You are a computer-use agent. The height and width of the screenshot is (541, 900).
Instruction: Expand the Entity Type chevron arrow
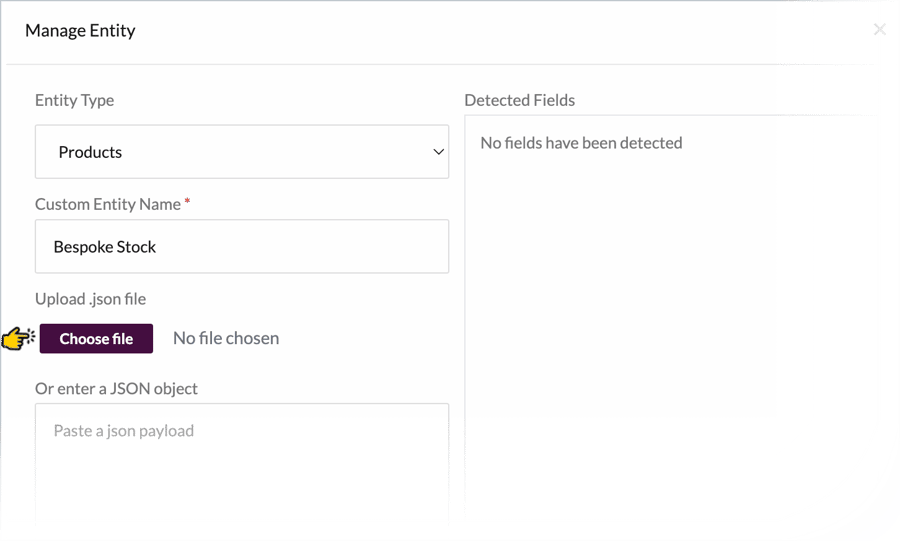tap(439, 152)
